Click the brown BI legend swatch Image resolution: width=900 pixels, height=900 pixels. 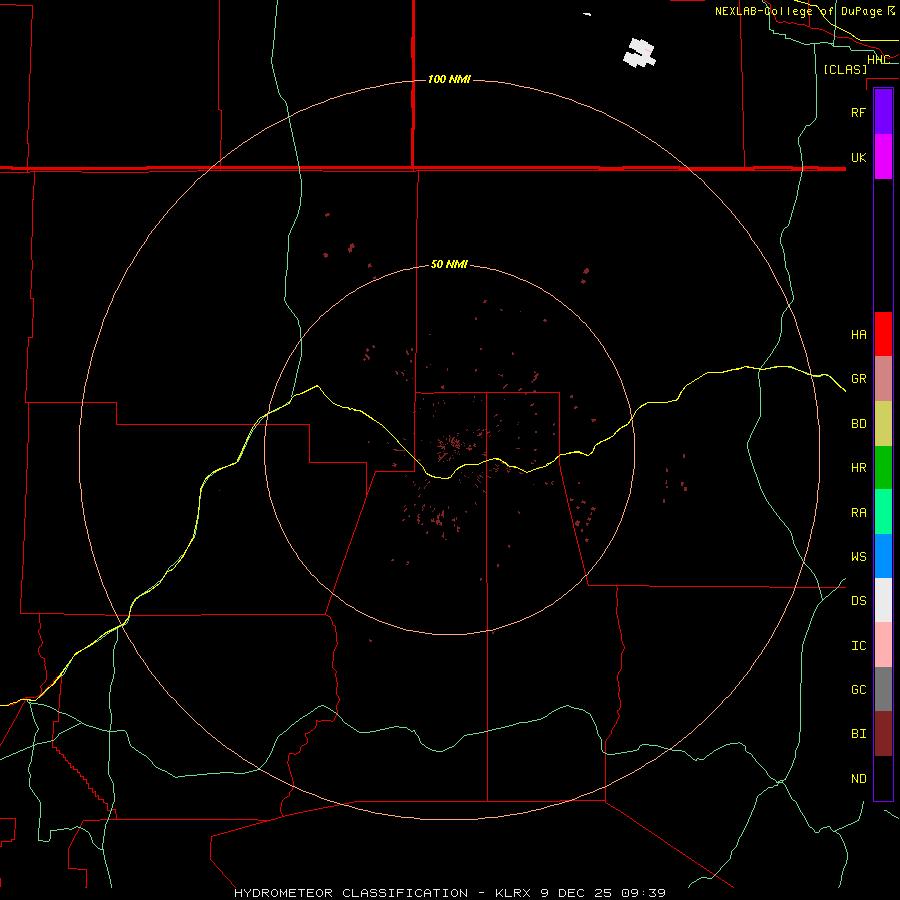coord(883,734)
